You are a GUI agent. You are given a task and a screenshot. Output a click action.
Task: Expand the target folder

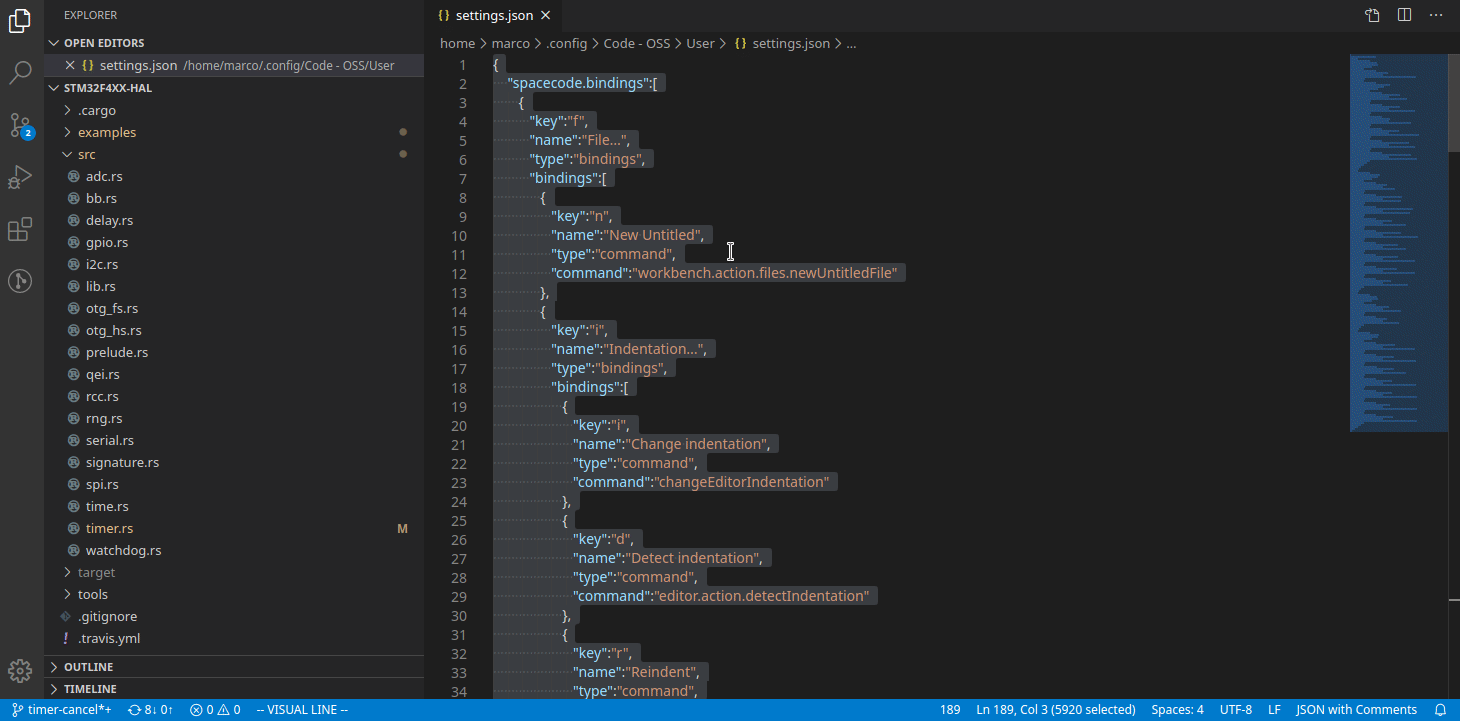click(x=97, y=571)
